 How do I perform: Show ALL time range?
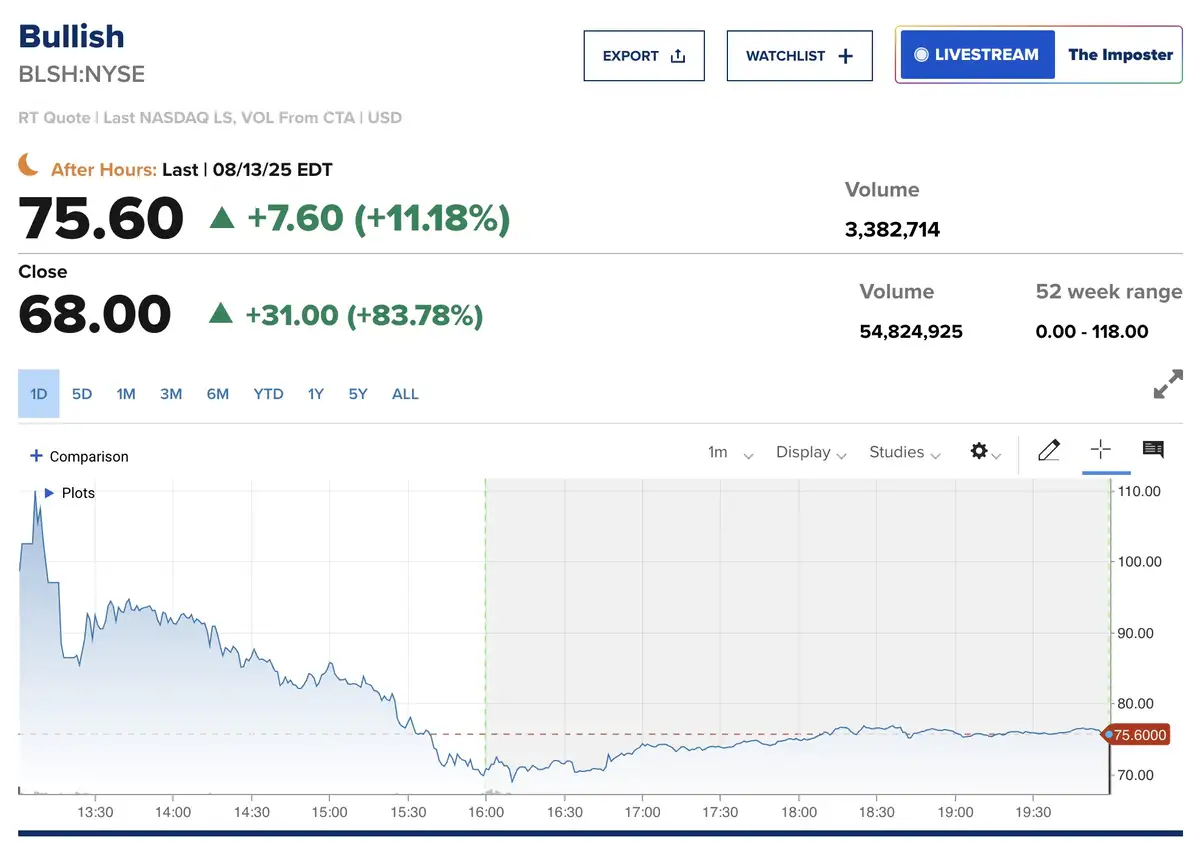tap(405, 394)
